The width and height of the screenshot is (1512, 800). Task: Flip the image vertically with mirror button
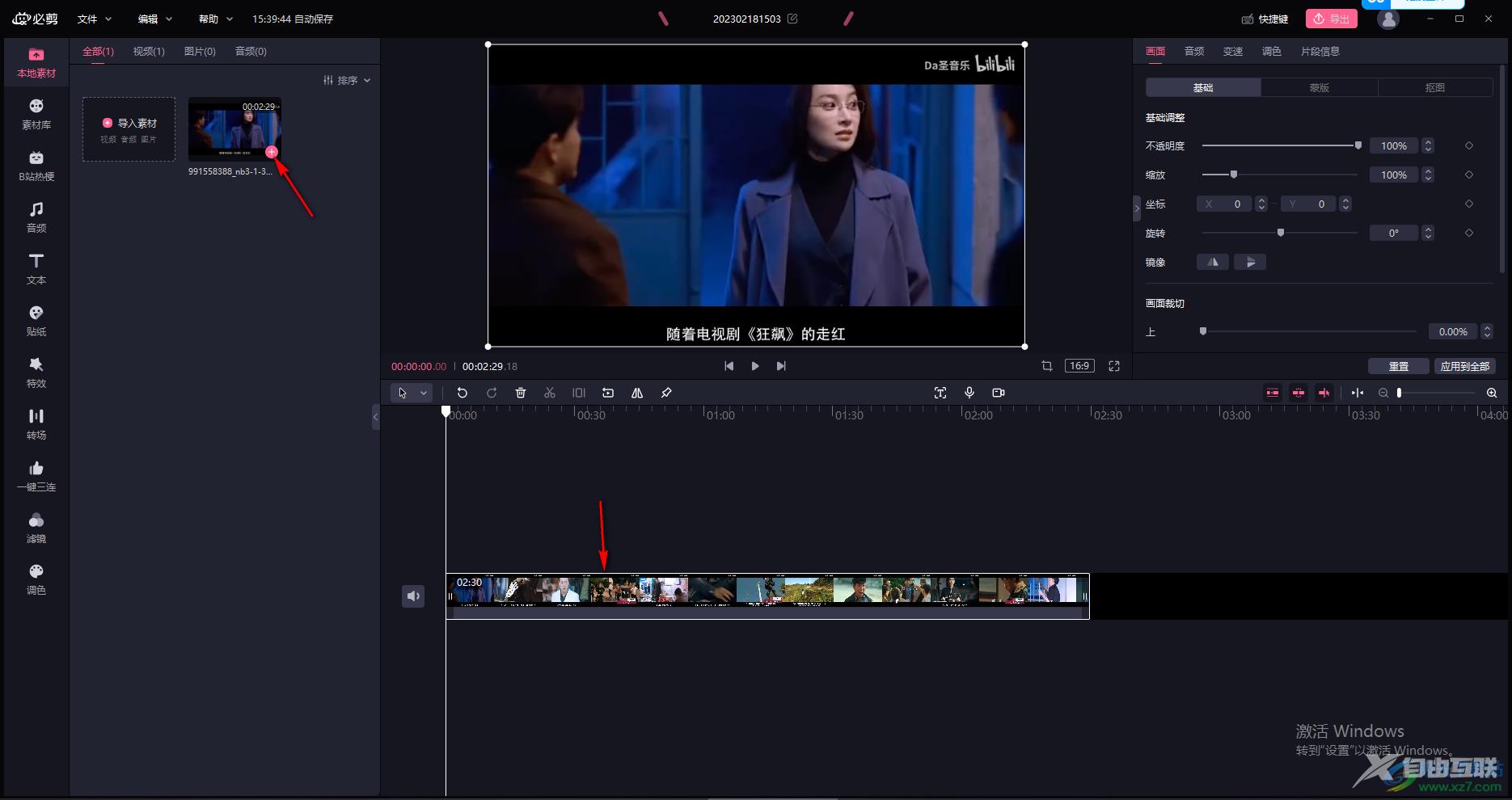(1250, 262)
